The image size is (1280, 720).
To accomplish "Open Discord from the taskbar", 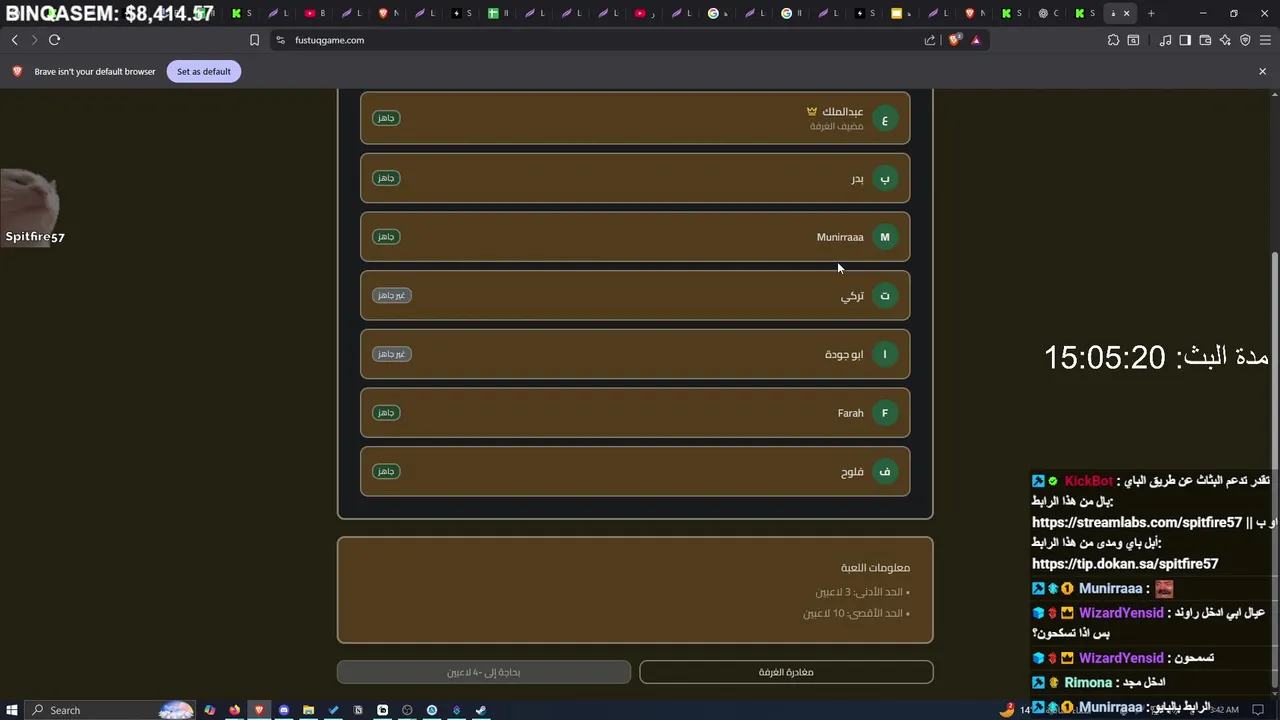I will (x=284, y=710).
